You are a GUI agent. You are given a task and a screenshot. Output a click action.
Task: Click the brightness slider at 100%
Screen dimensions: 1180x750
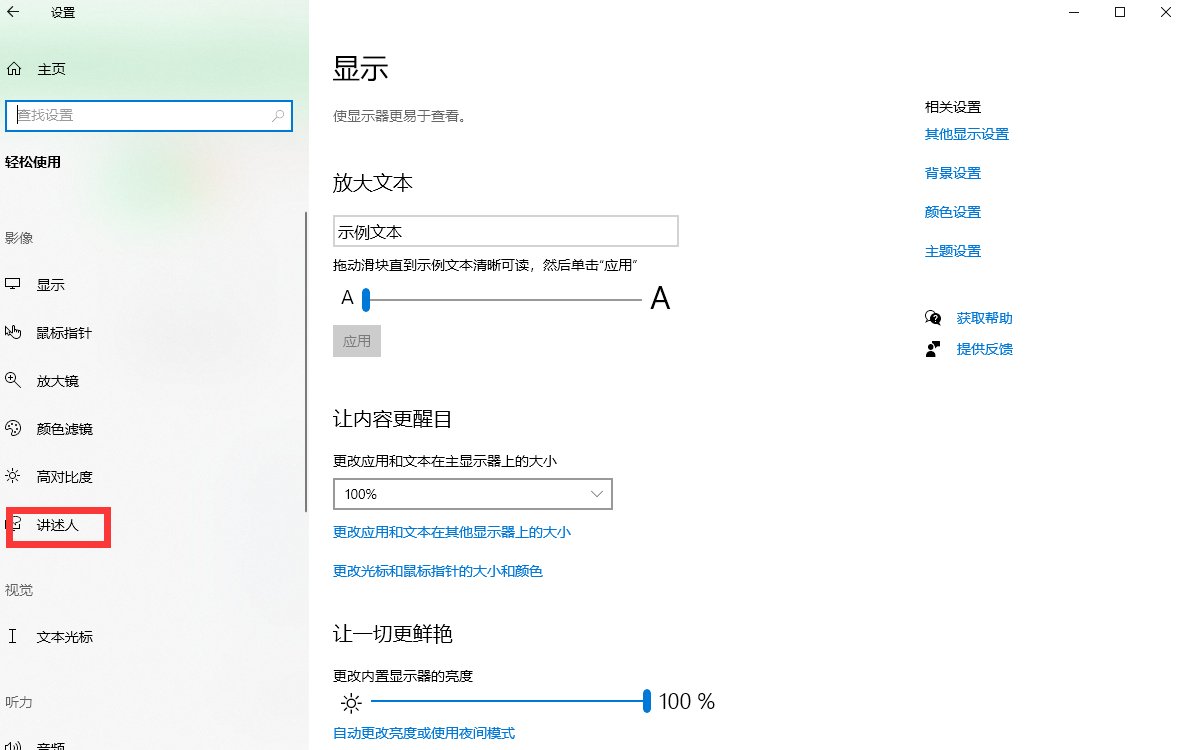[646, 701]
